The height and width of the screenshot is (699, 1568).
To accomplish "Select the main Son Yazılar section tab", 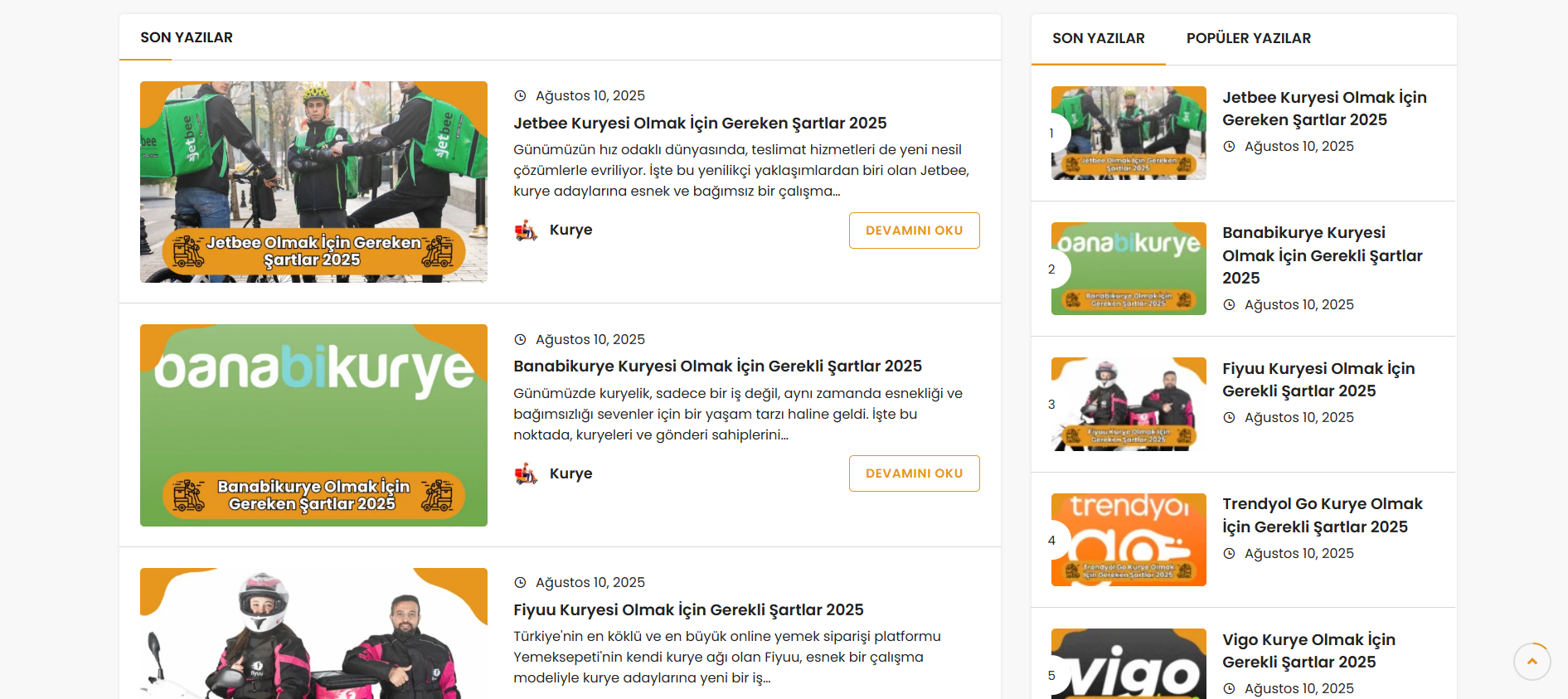I will click(x=187, y=38).
